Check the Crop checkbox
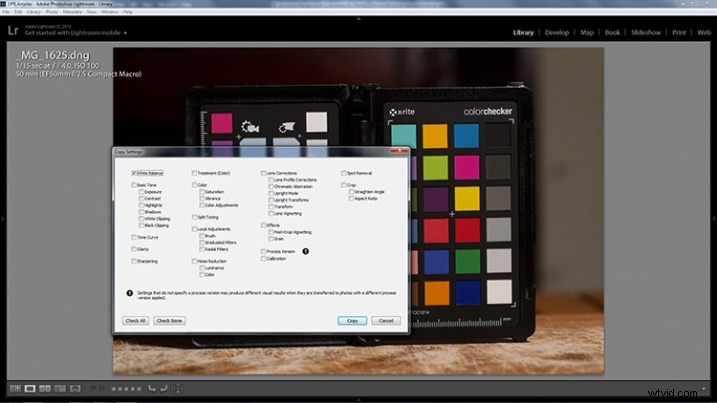This screenshot has height=403, width=717. click(343, 185)
